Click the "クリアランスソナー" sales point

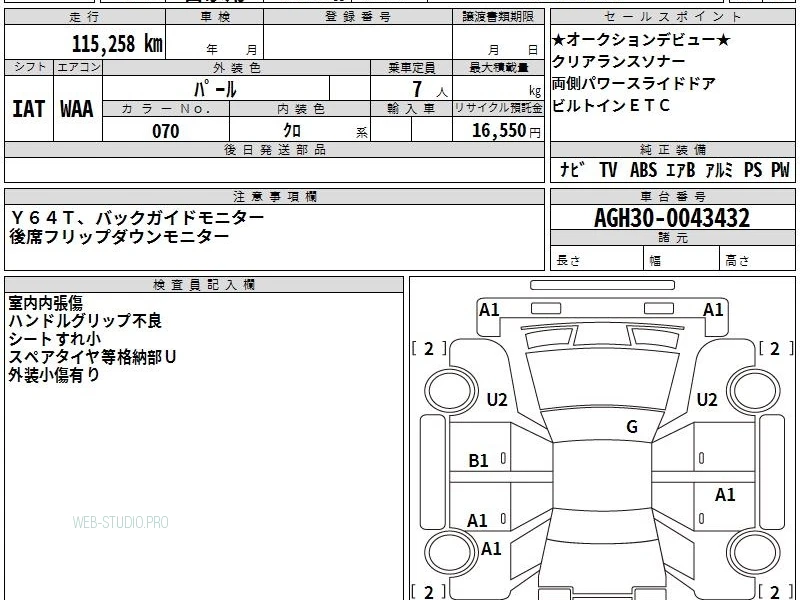pos(619,62)
